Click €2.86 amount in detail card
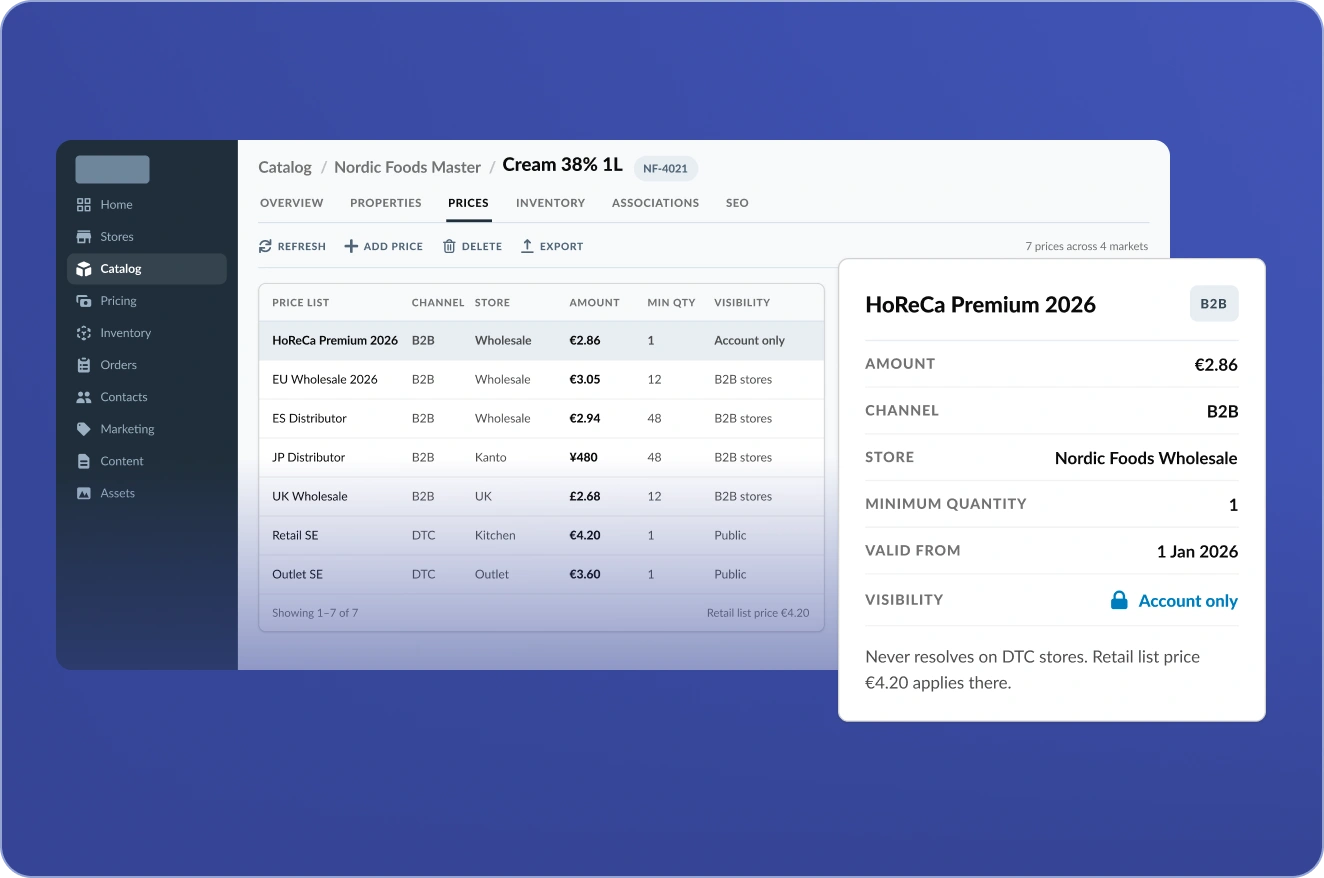This screenshot has height=878, width=1324. click(x=1216, y=365)
